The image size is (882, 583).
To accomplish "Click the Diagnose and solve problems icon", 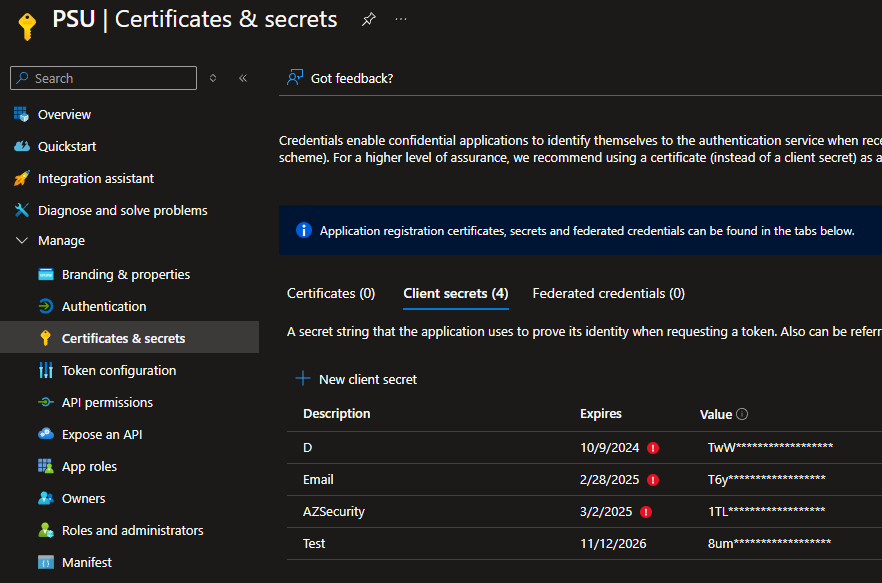I will (21, 210).
